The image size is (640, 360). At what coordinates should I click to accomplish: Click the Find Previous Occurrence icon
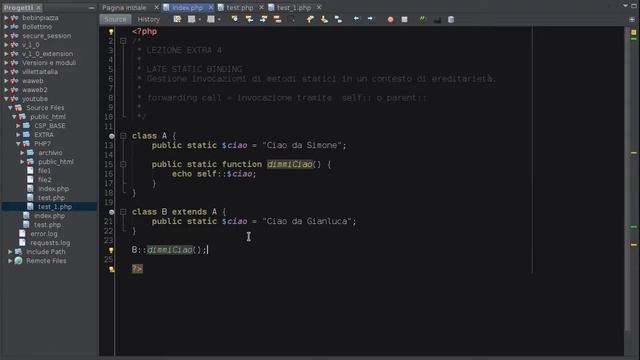(249, 19)
